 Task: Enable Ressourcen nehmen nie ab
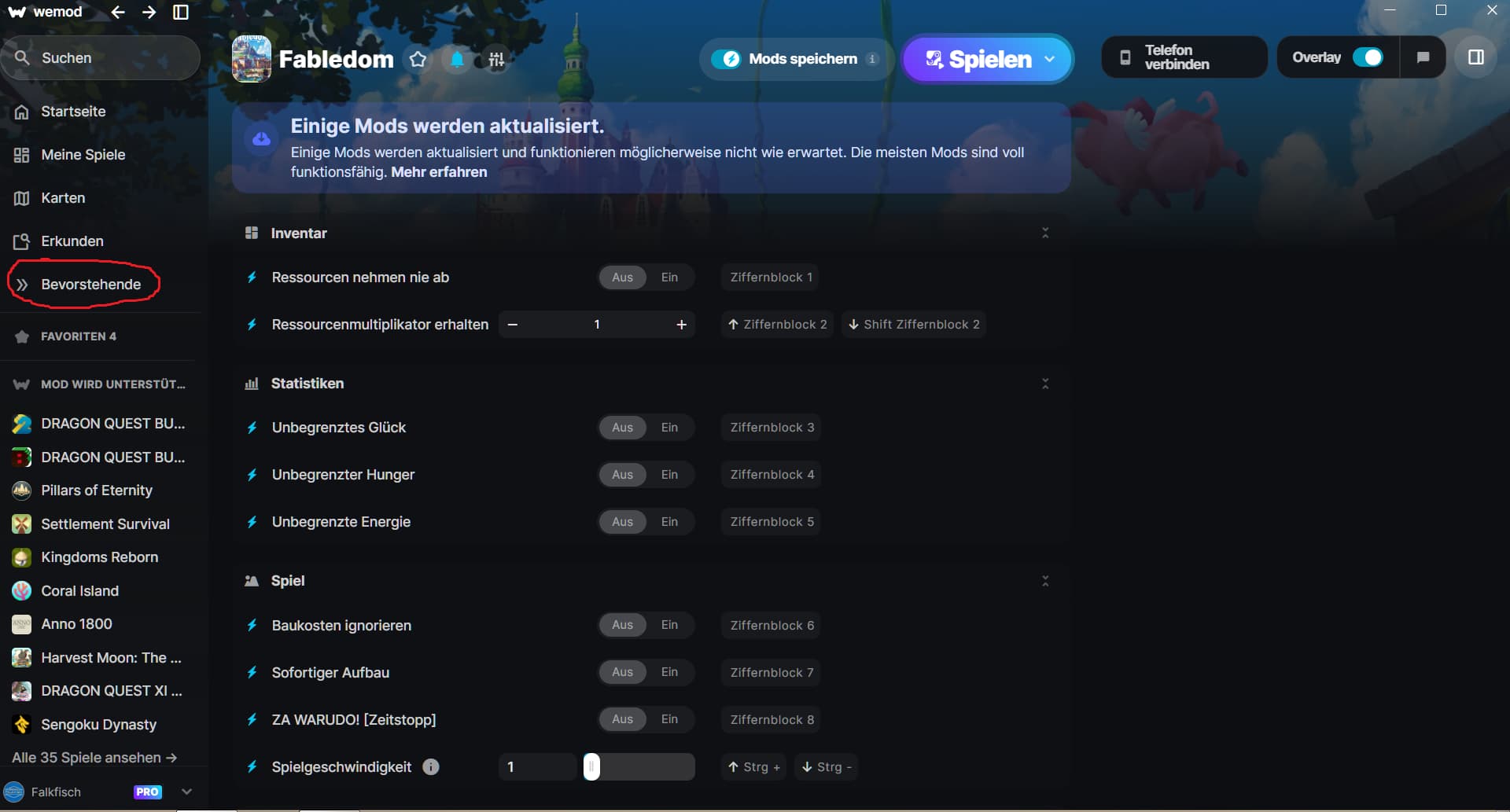coord(669,277)
